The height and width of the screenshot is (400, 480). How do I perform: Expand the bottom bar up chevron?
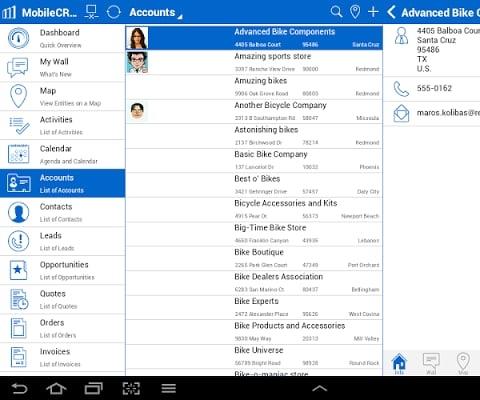pyautogui.click(x=319, y=388)
